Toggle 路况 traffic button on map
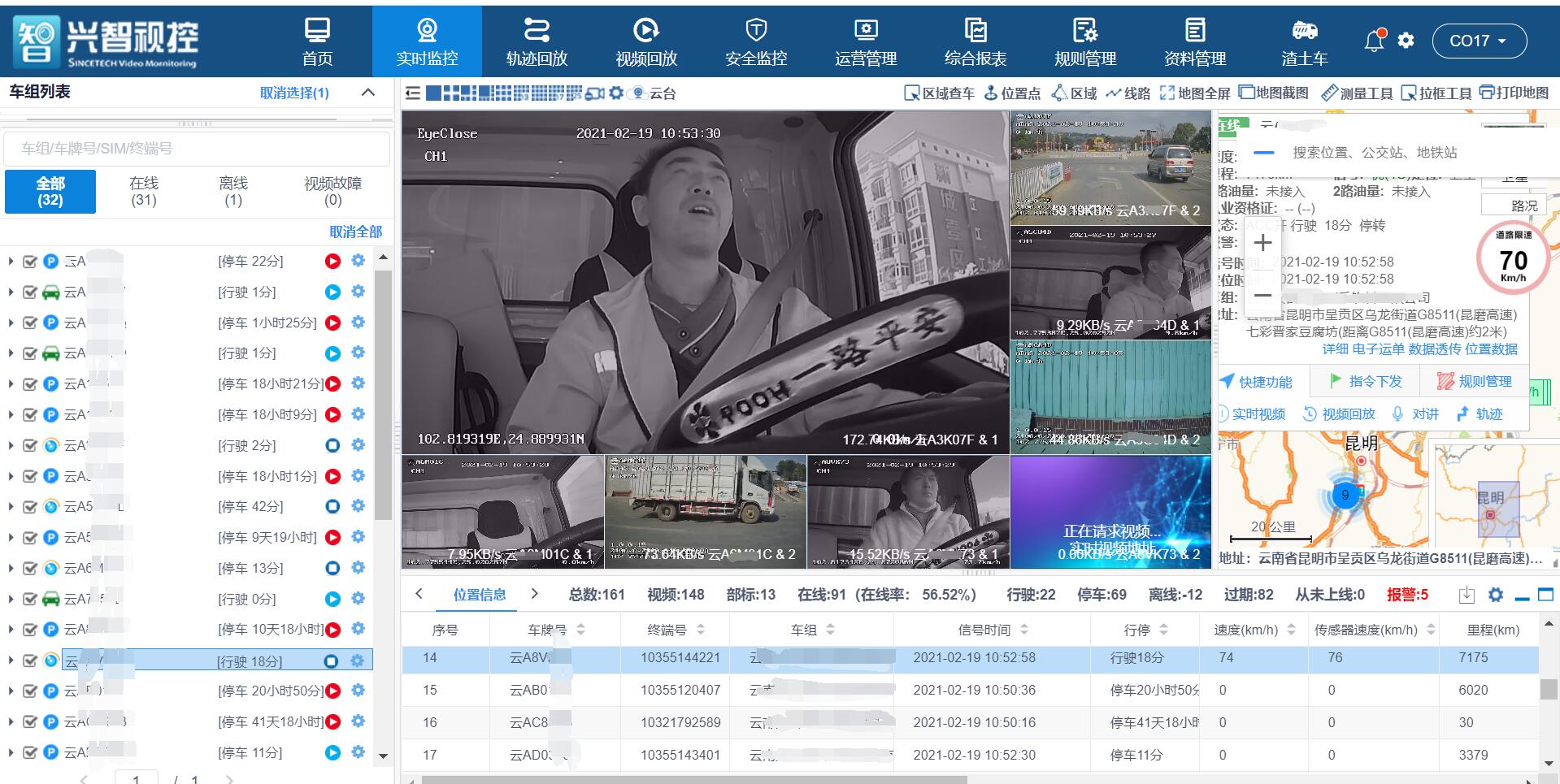This screenshot has width=1560, height=784. 1514,206
